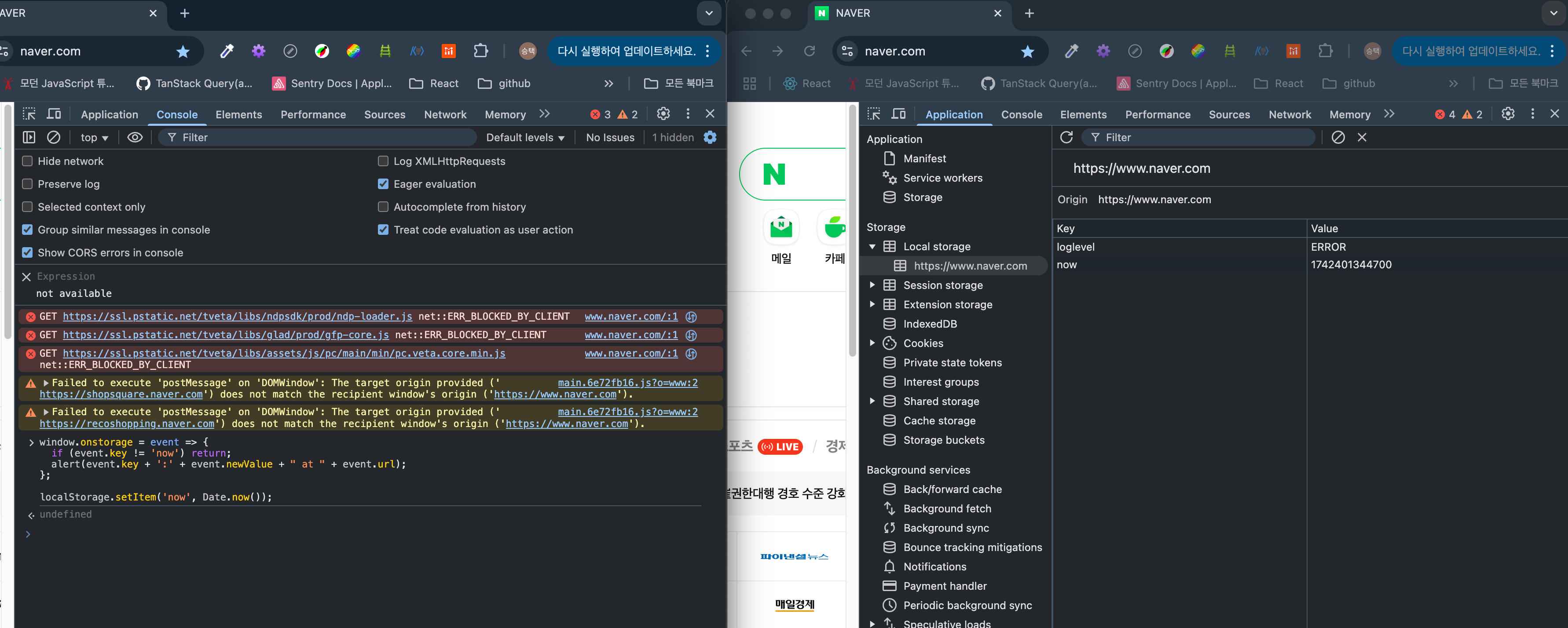Collapse Local storage tree node
1568x628 pixels.
[872, 246]
